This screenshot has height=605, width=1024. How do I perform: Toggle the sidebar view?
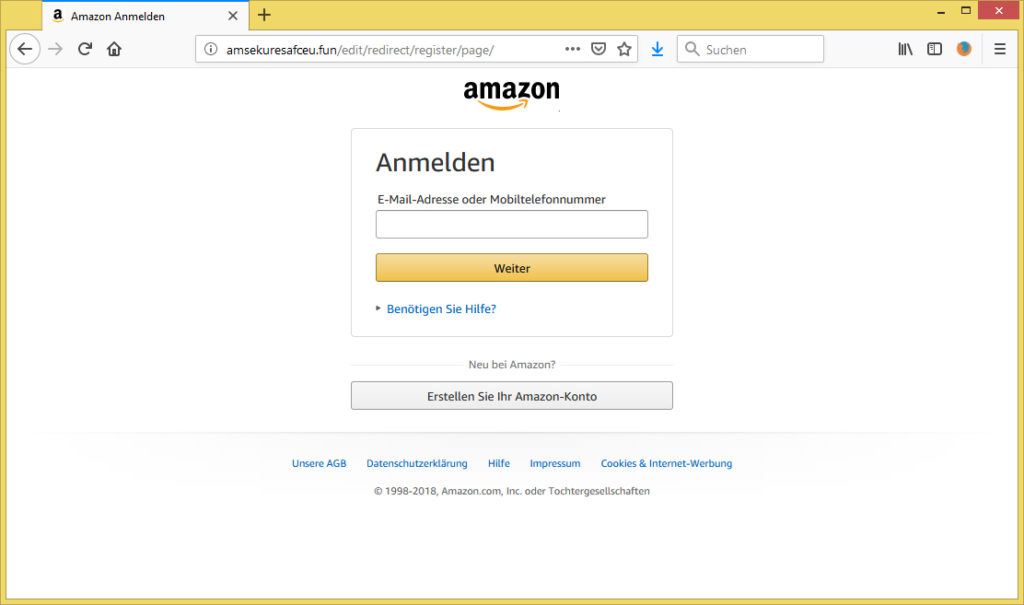935,49
